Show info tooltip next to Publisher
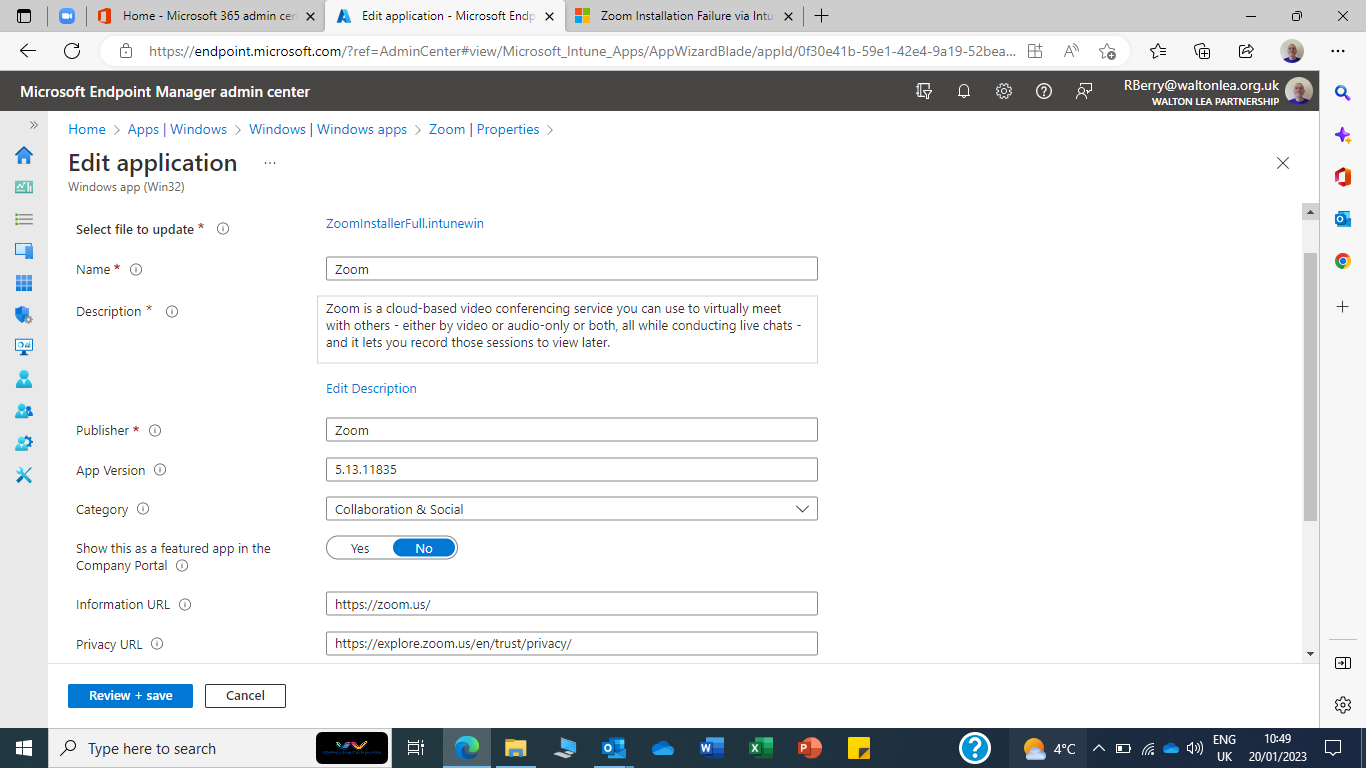 click(x=155, y=430)
